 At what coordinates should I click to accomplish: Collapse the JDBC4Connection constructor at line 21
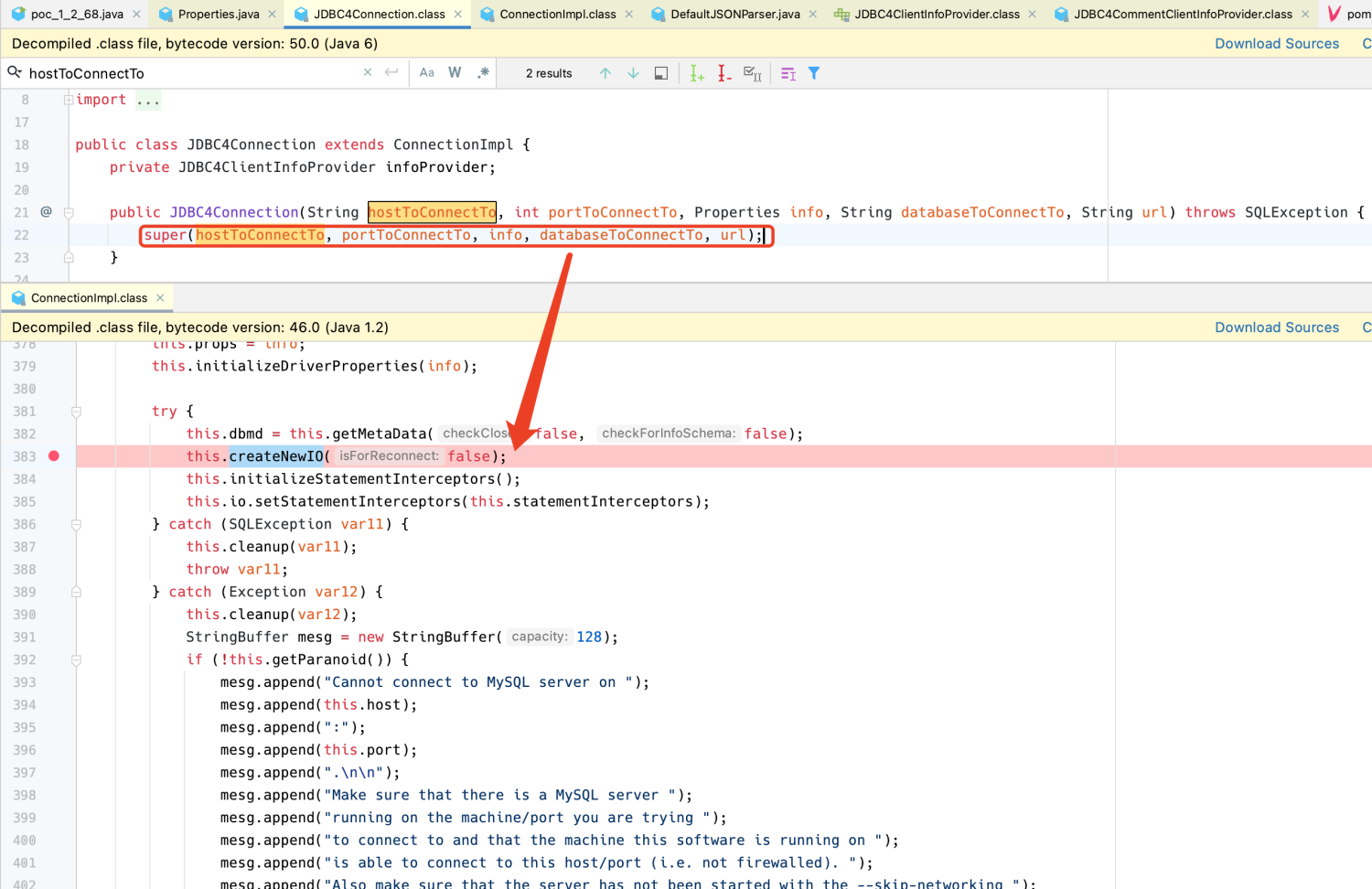[69, 212]
